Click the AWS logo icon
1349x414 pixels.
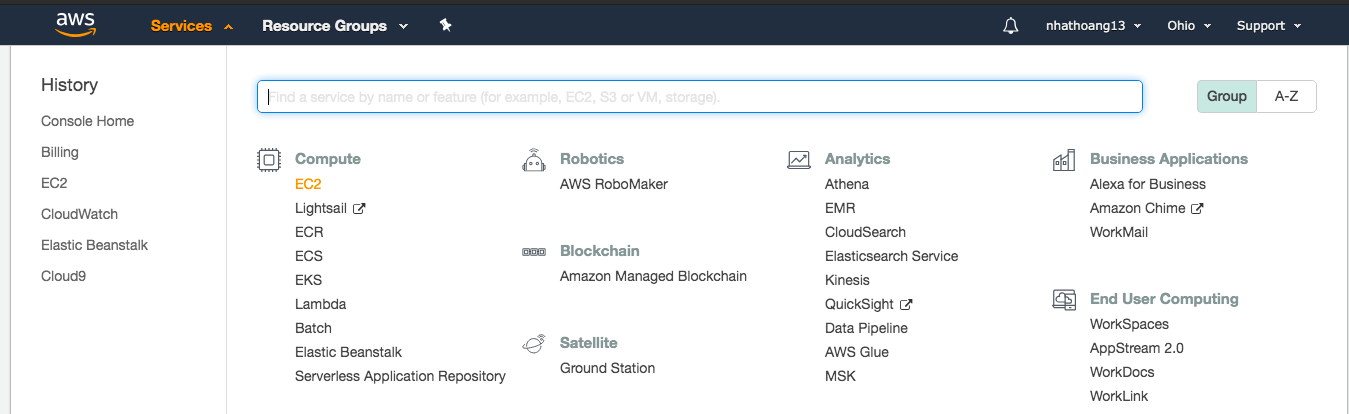click(x=75, y=24)
